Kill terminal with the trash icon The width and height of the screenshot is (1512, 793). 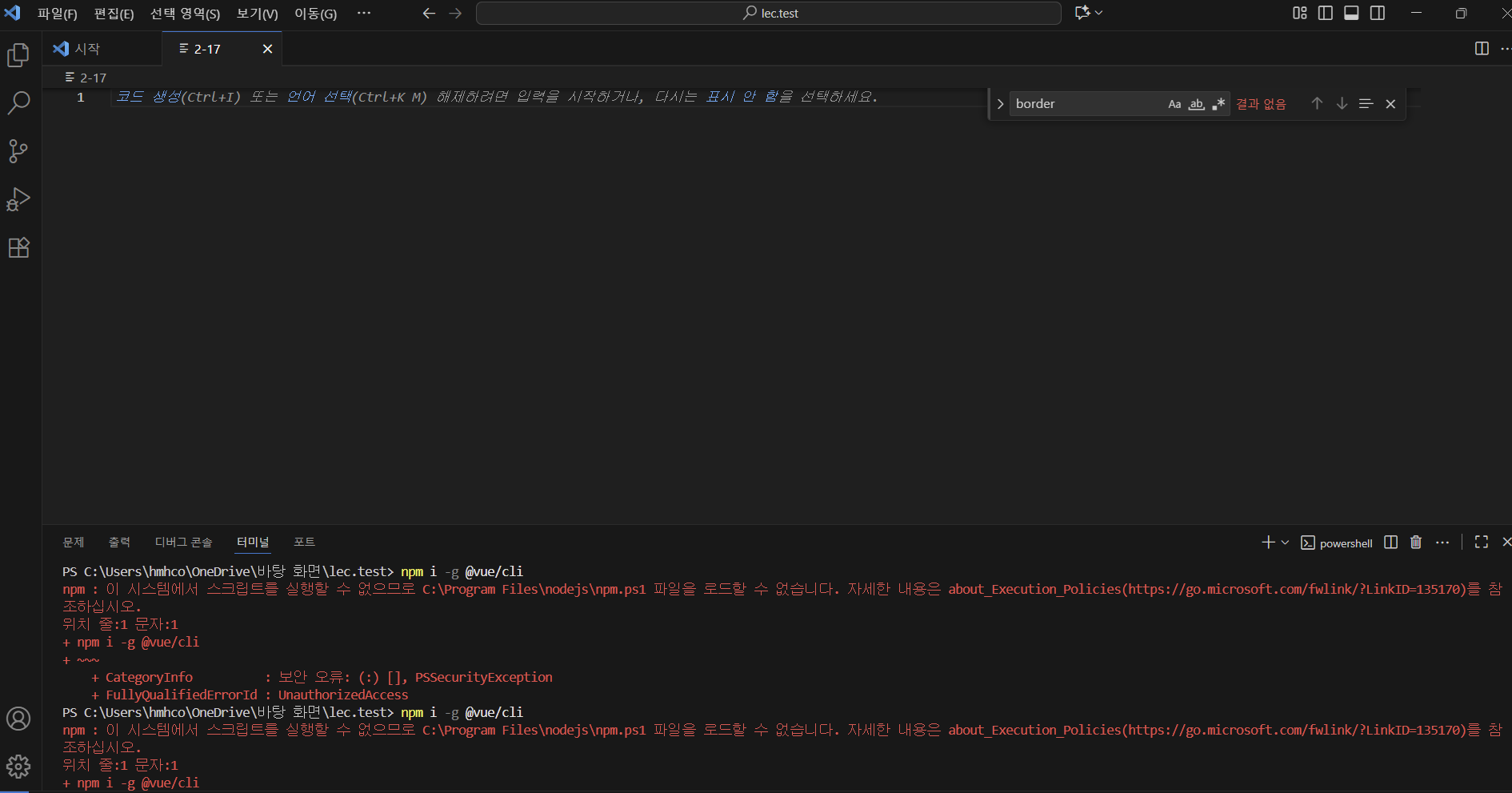[1416, 543]
